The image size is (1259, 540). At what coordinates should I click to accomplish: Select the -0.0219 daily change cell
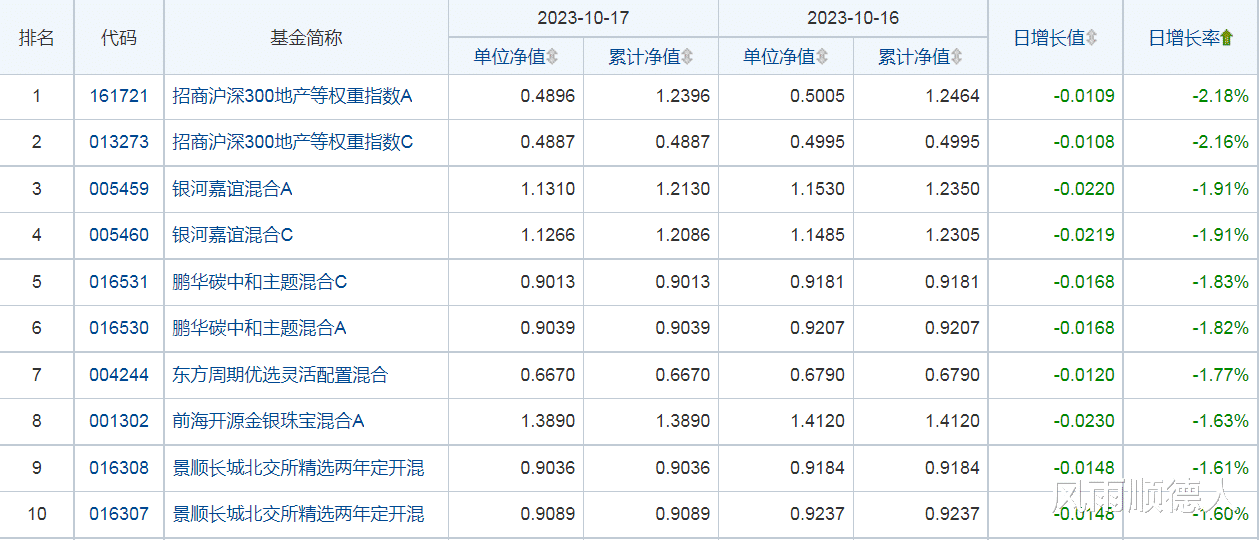[1056, 236]
